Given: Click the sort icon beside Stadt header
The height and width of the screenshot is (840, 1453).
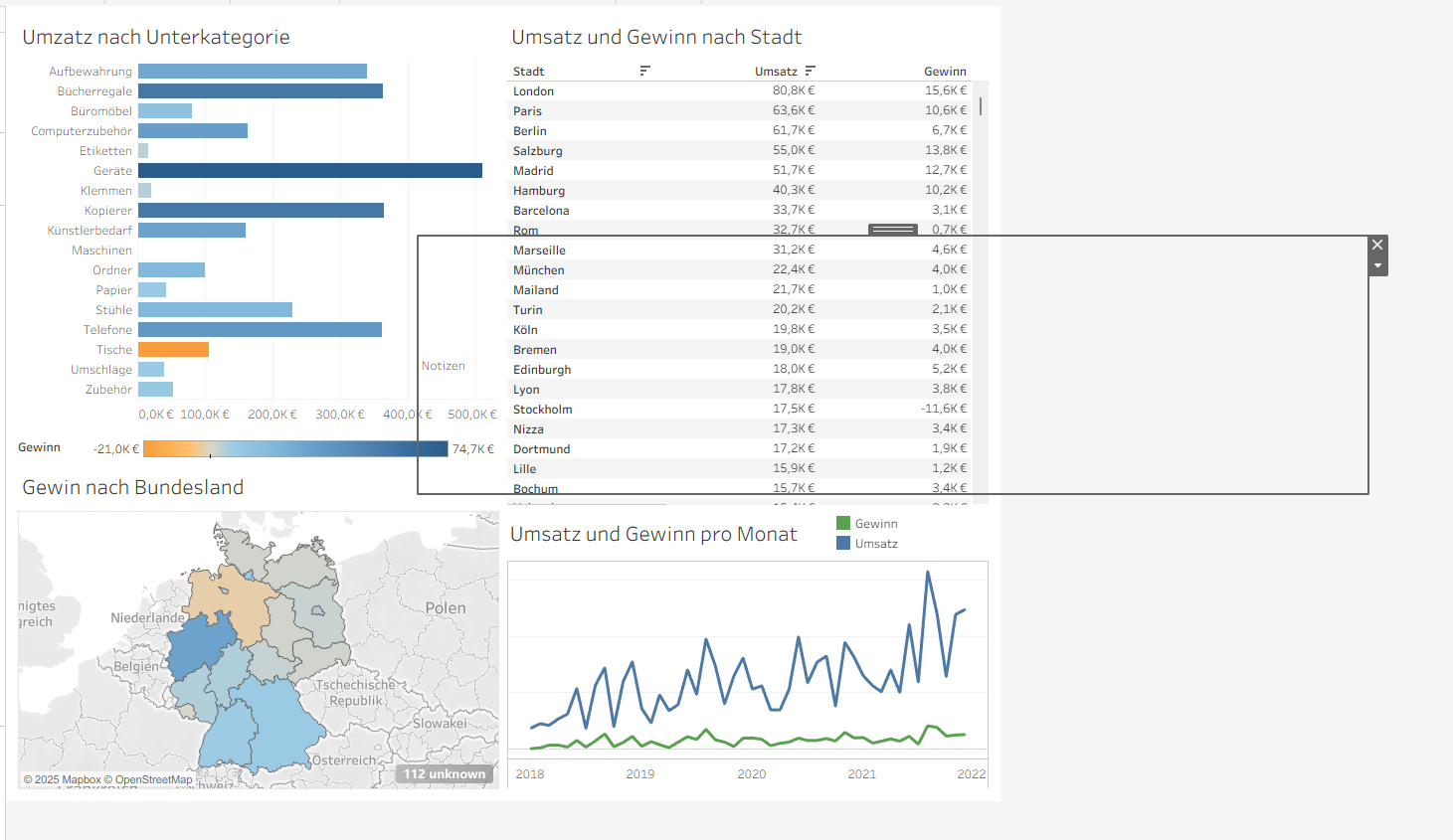Looking at the screenshot, I should tap(644, 71).
